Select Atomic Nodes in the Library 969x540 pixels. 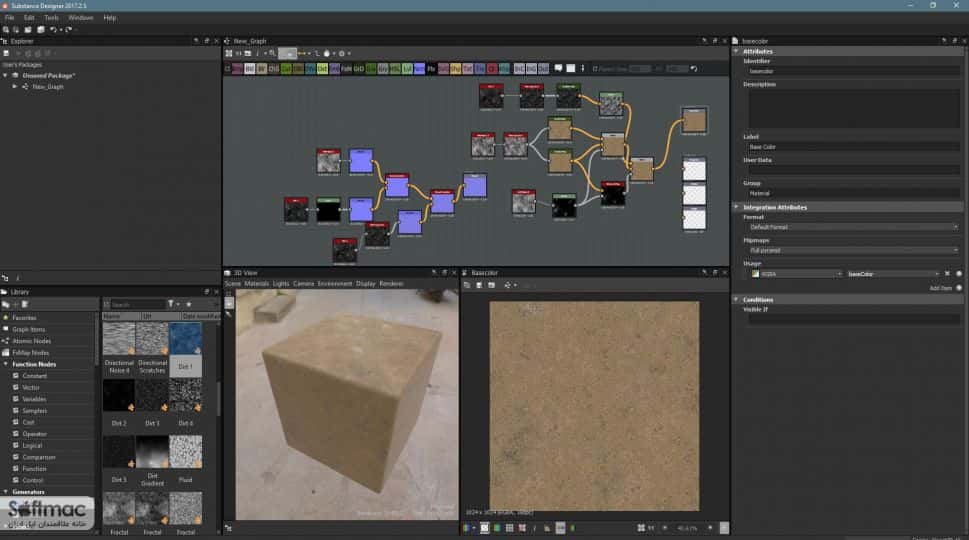point(32,341)
